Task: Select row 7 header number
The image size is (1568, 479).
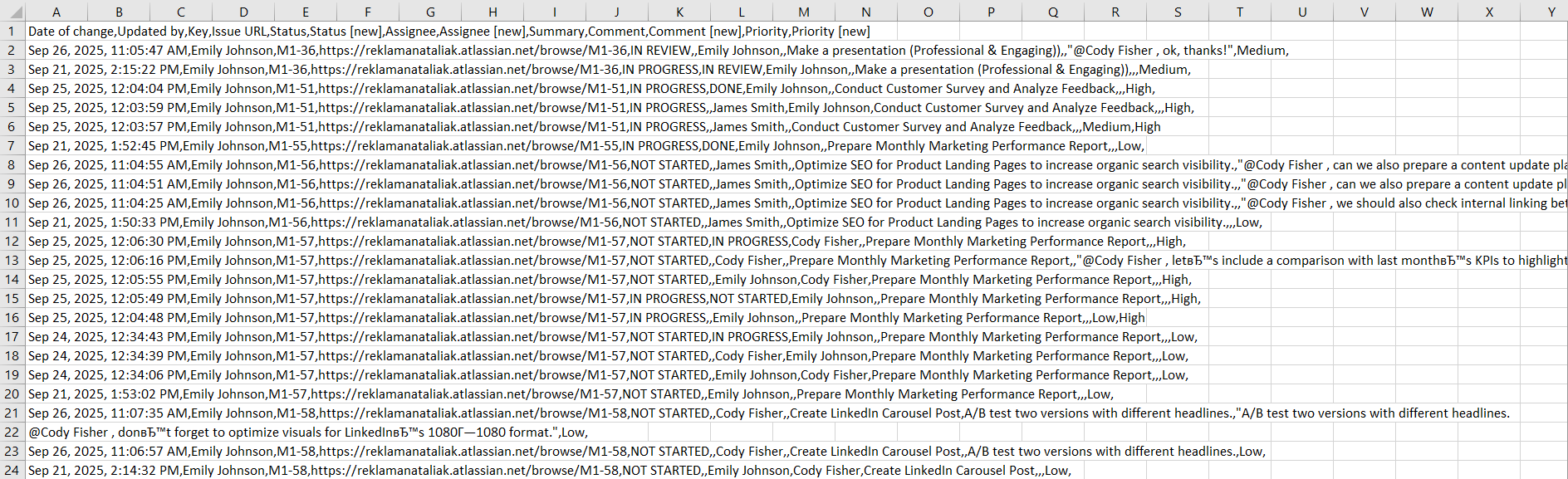Action: pos(12,146)
